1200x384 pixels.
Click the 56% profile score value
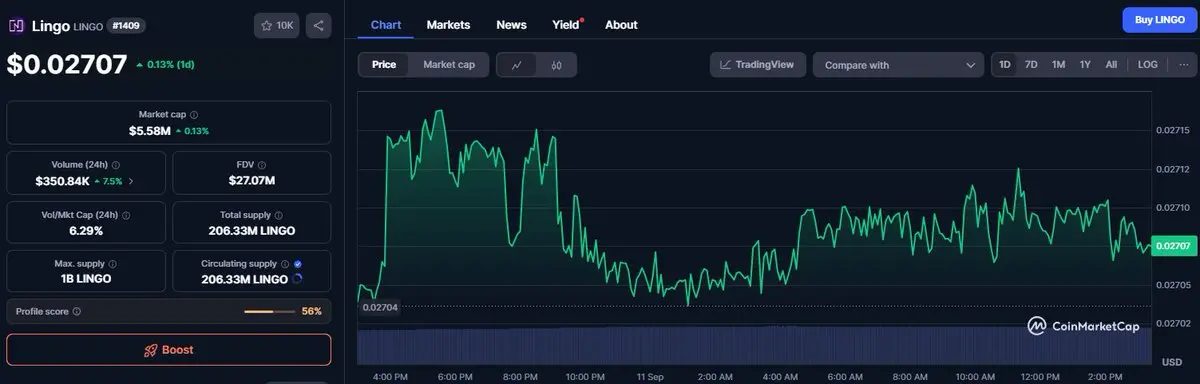tap(312, 312)
